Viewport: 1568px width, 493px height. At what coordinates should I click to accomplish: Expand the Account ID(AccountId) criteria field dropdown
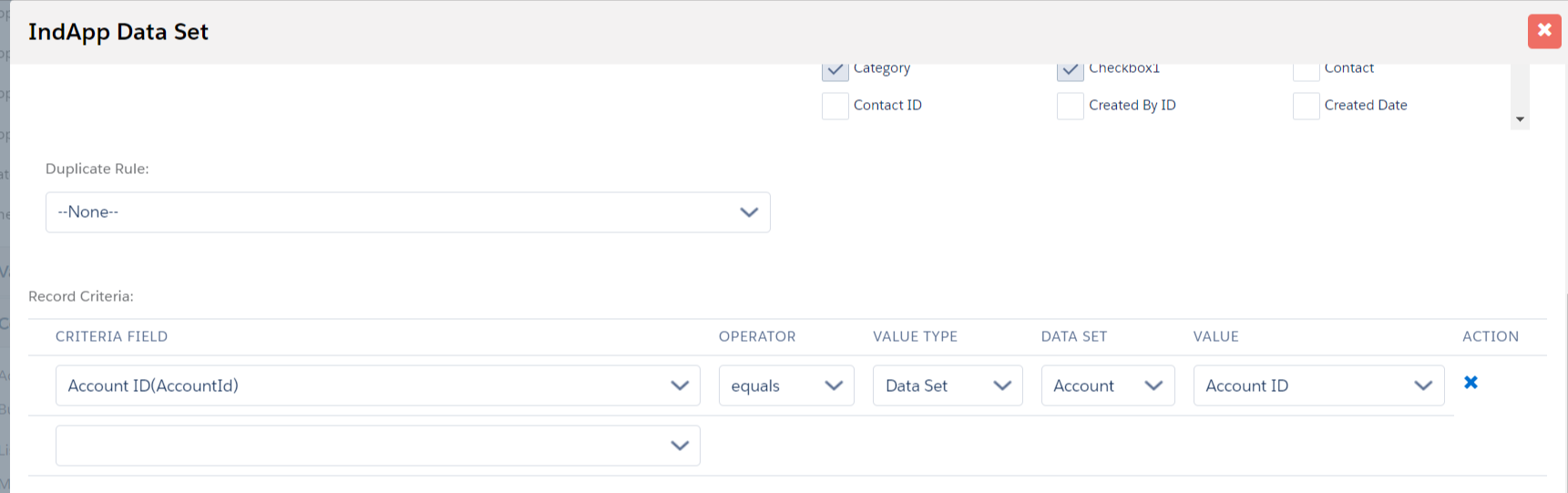377,385
